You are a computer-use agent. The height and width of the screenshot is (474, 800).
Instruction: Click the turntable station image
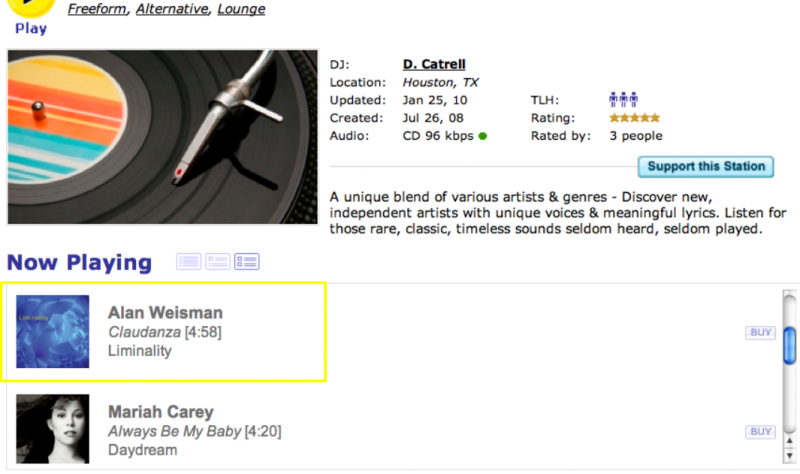coord(162,137)
